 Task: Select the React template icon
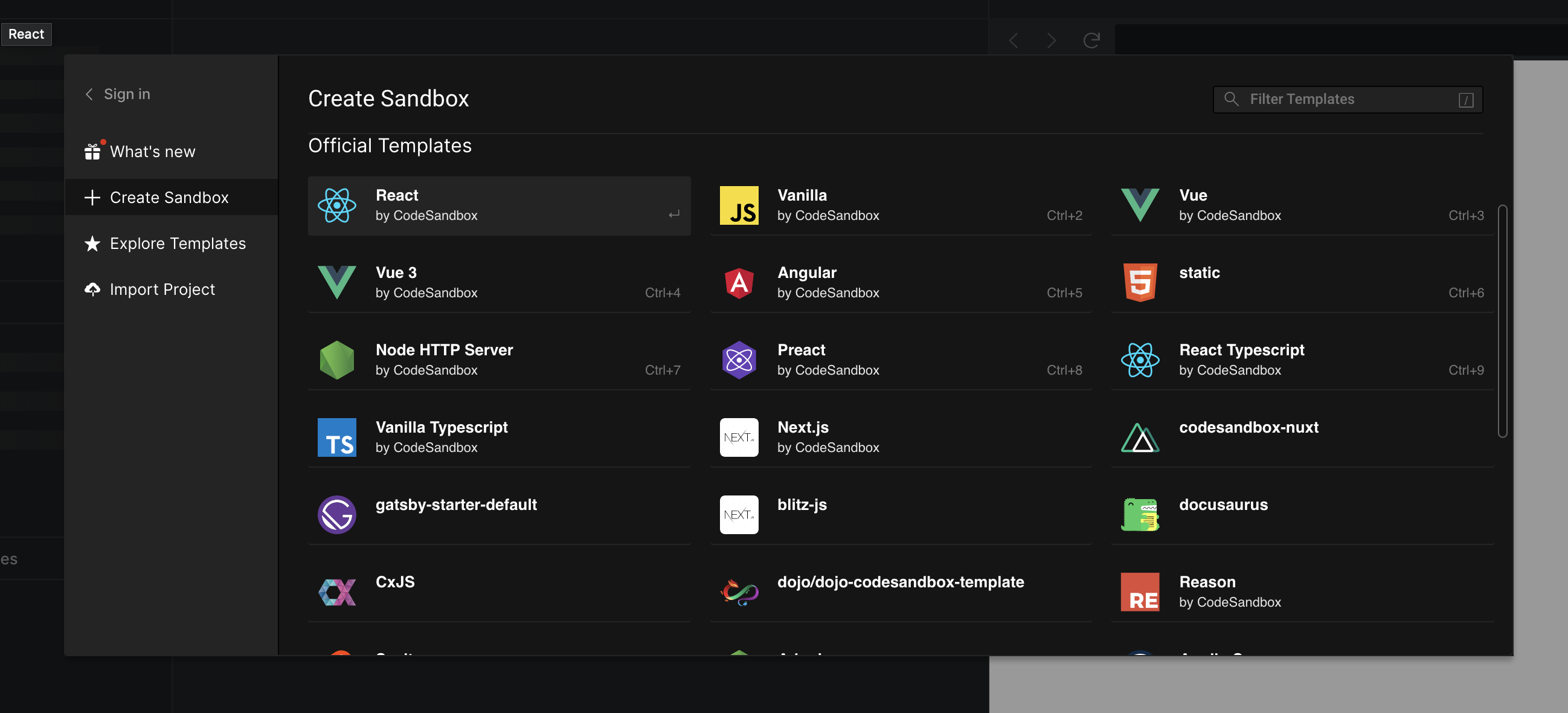(337, 205)
